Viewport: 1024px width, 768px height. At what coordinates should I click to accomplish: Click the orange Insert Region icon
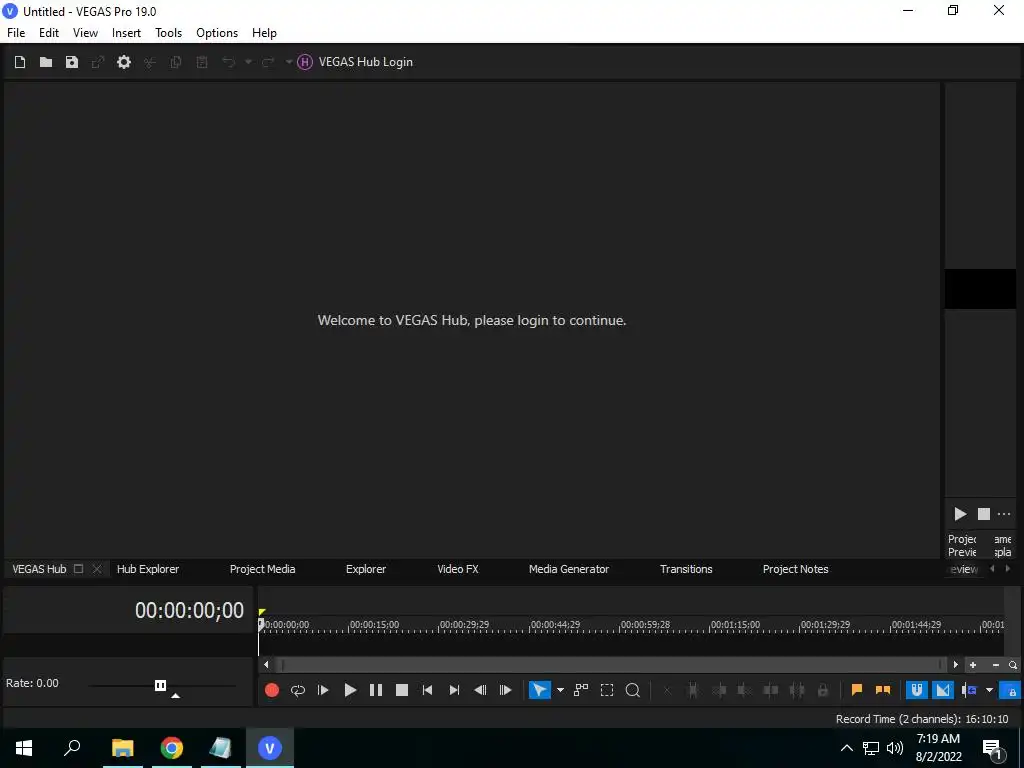click(883, 690)
